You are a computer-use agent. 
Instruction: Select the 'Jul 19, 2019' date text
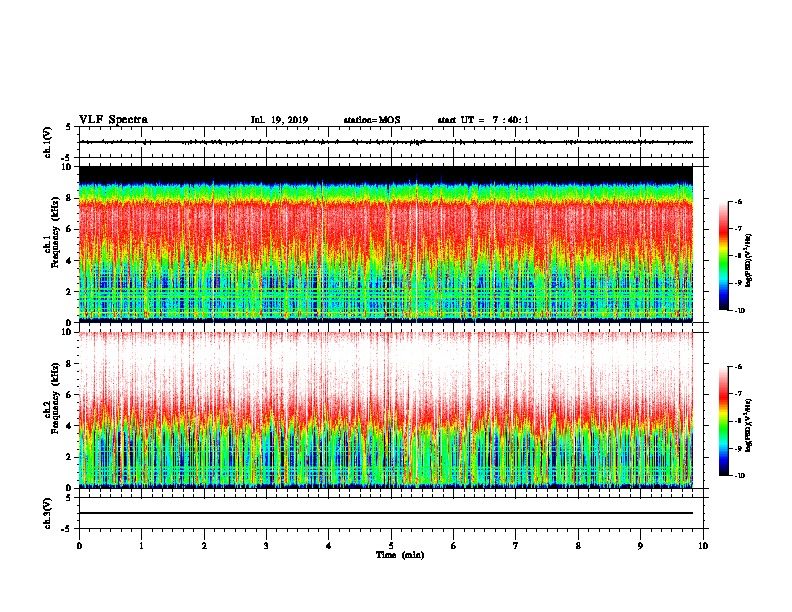(x=279, y=120)
